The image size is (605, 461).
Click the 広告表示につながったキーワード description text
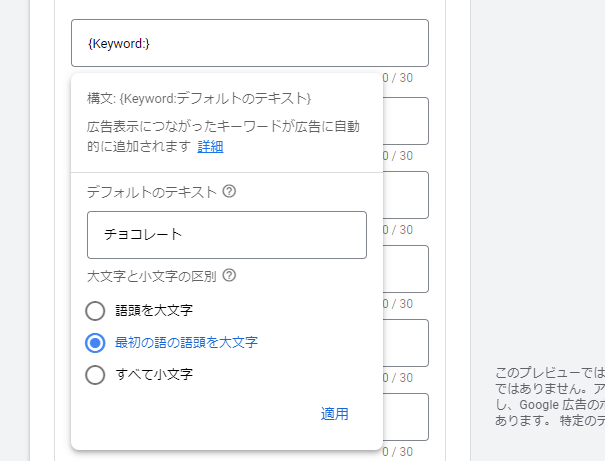223,137
